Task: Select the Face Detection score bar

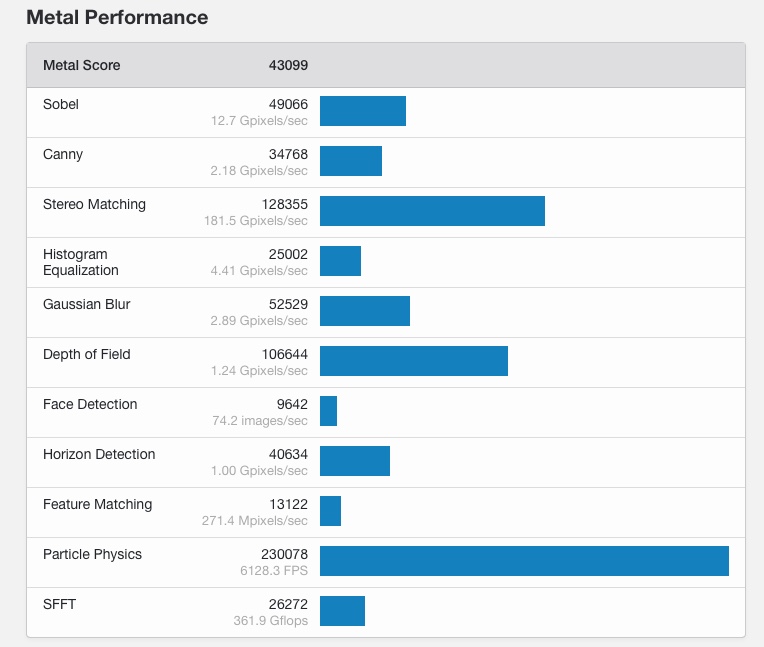Action: click(x=329, y=411)
